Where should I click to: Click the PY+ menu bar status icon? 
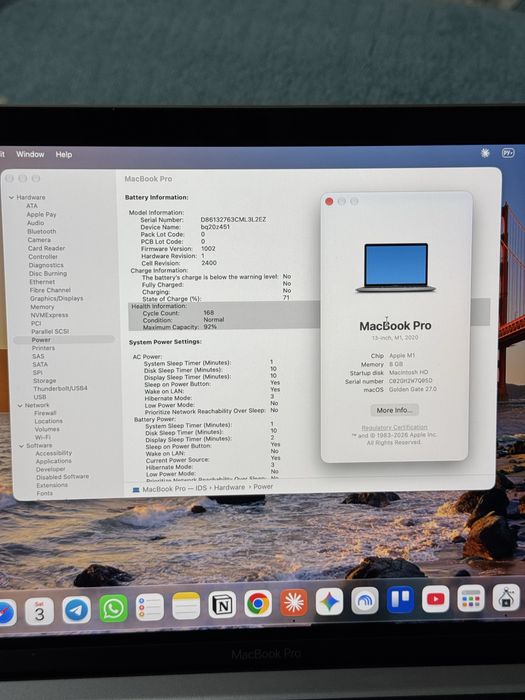[508, 153]
